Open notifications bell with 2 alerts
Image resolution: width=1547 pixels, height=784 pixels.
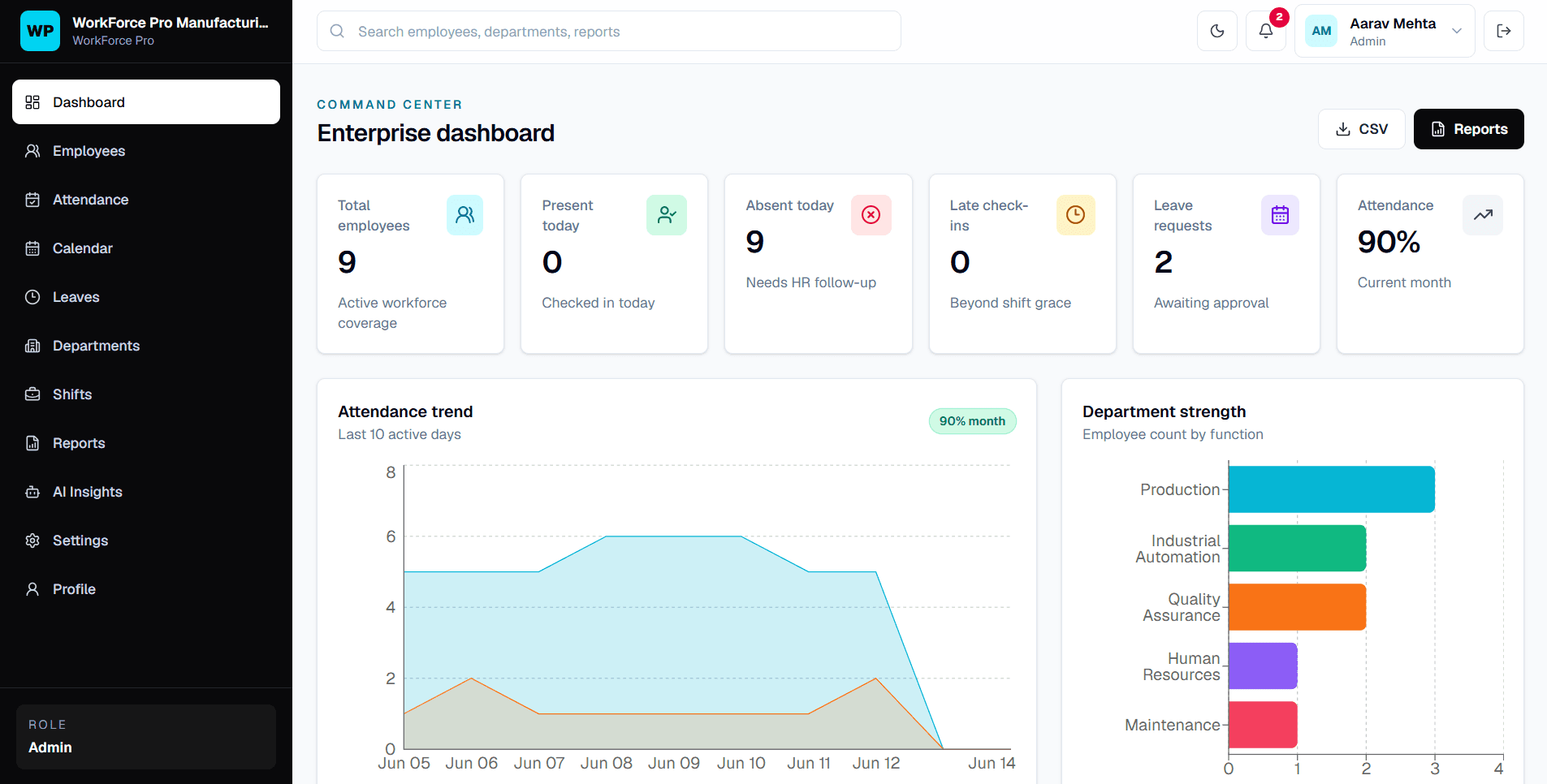coord(1266,31)
